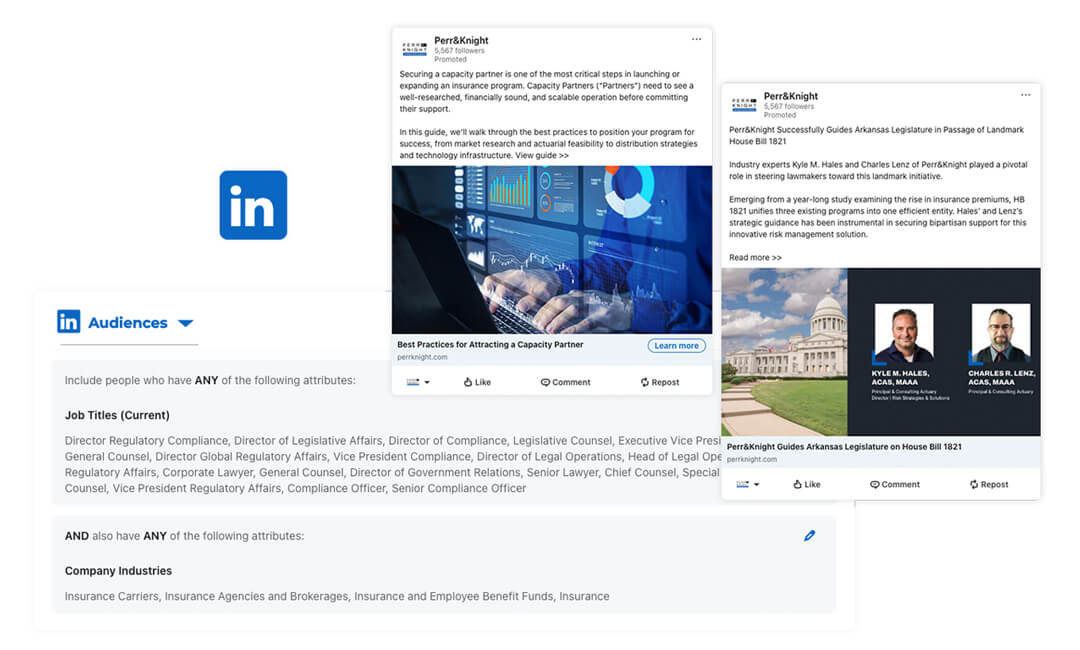This screenshot has width=1080, height=650.
Task: Click the 'Insurance Carriers' industry
Action: (112, 596)
